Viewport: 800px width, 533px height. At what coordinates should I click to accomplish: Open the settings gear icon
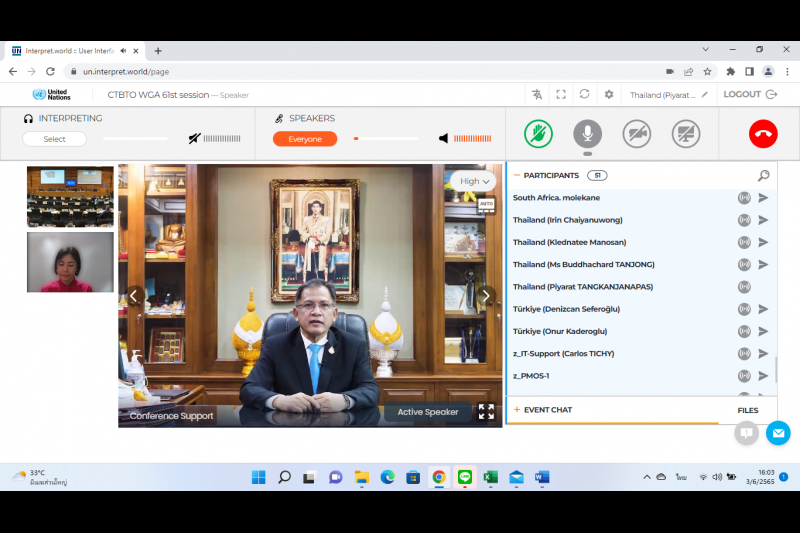pyautogui.click(x=609, y=95)
